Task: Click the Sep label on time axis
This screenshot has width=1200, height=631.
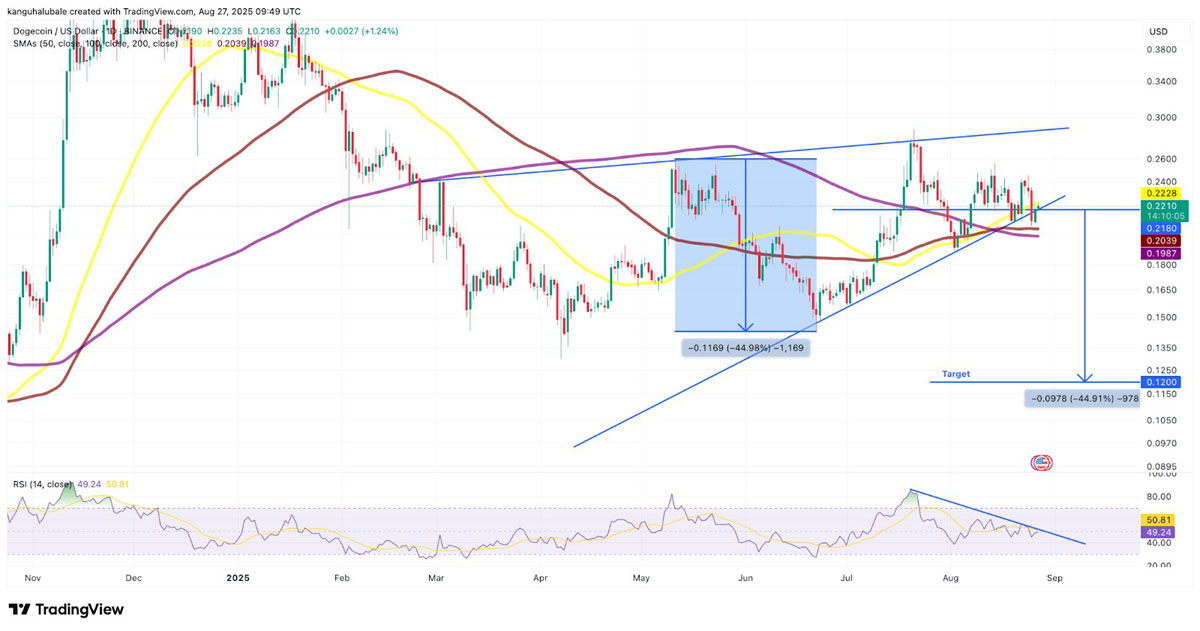Action: [1055, 578]
